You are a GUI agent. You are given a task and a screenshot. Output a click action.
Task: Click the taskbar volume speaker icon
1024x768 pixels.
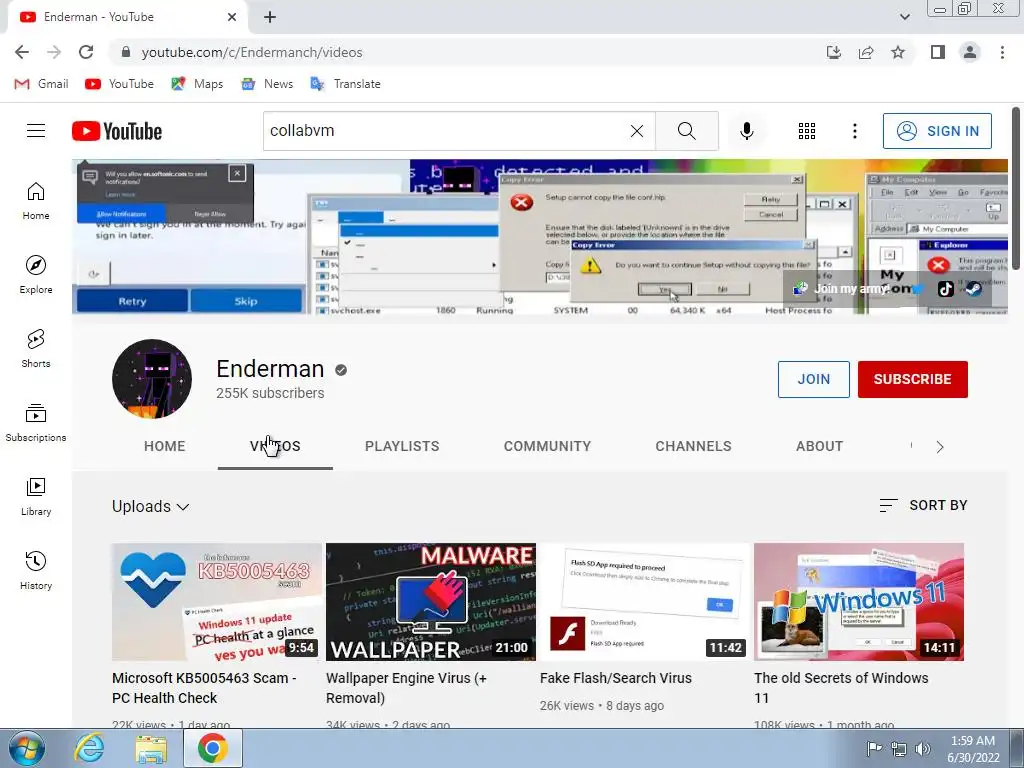[x=923, y=748]
